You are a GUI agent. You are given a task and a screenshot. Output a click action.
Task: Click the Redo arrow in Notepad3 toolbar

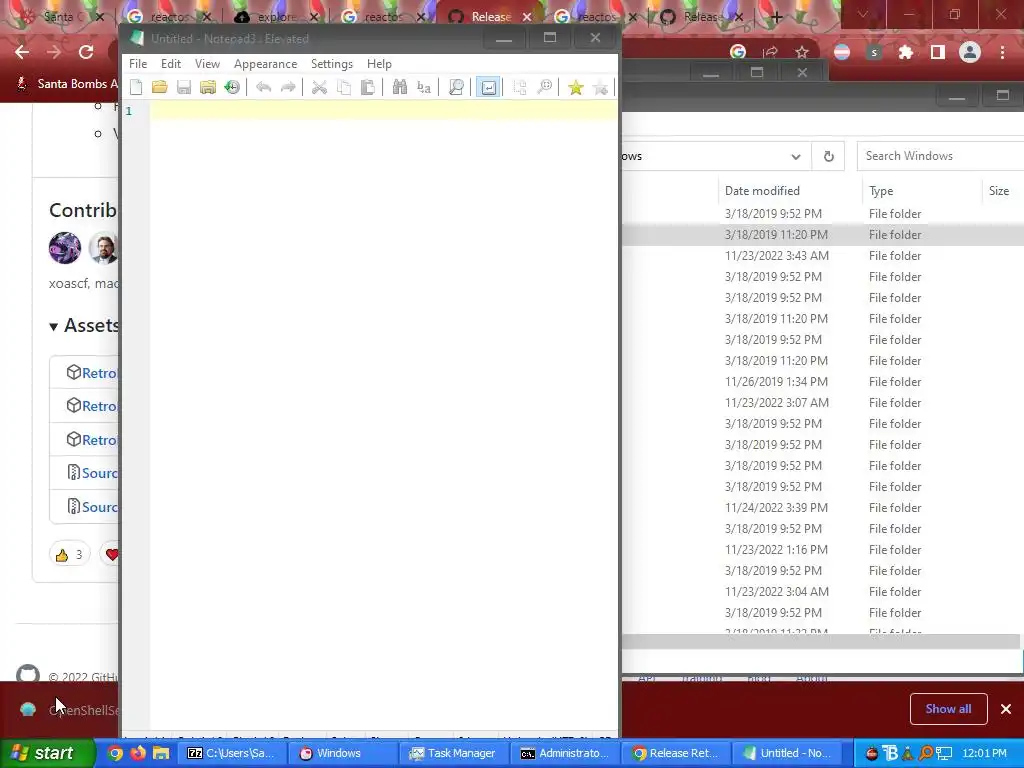click(x=287, y=87)
